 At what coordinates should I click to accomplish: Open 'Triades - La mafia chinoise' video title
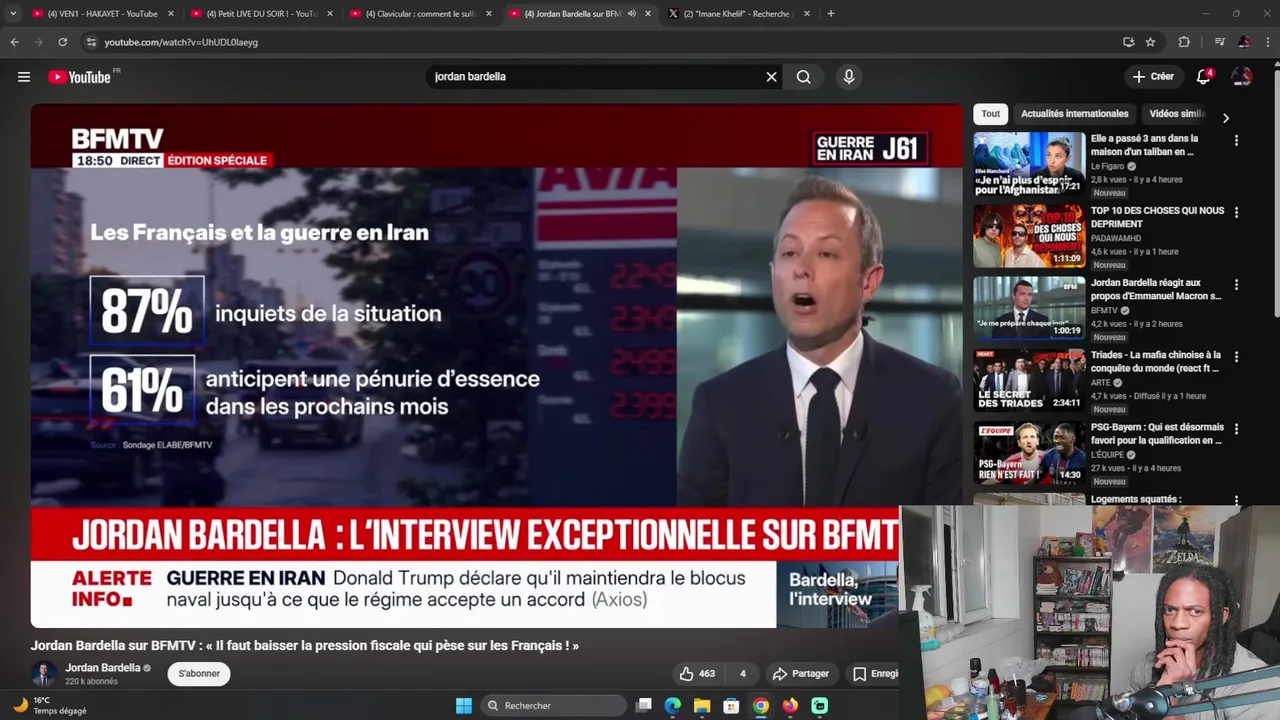[x=1155, y=361]
